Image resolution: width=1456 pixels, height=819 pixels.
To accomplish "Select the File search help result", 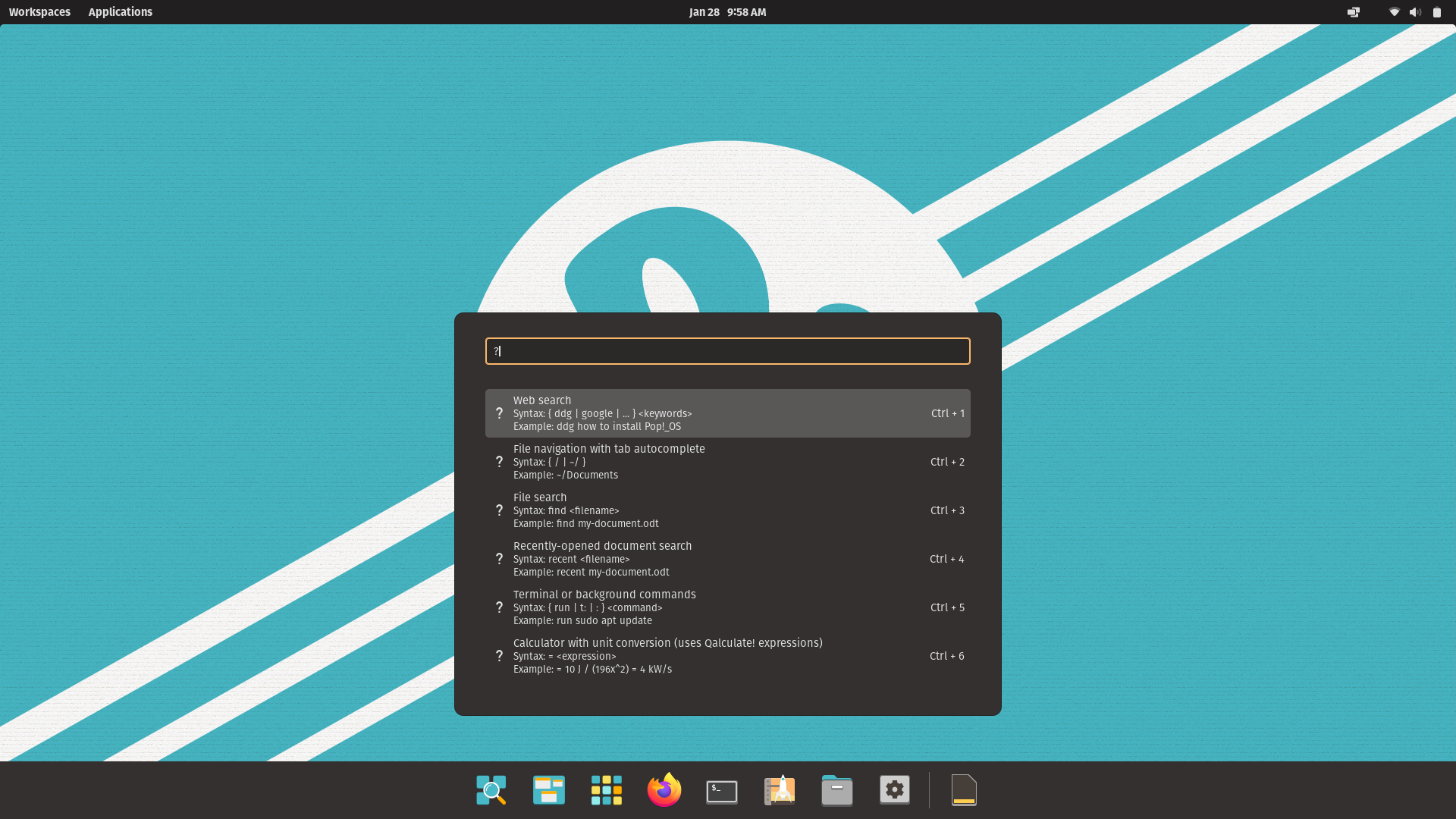I will [x=728, y=510].
